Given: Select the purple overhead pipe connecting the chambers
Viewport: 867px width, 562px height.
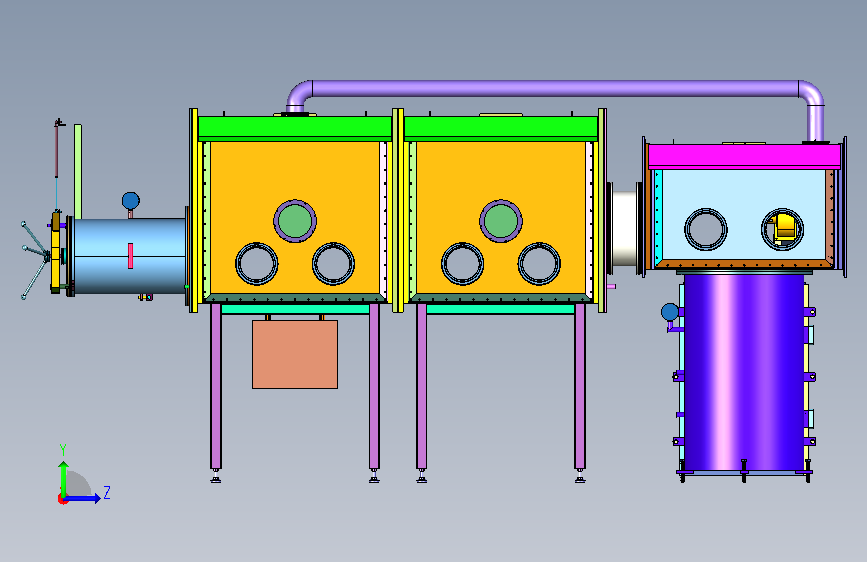Looking at the screenshot, I should point(554,89).
